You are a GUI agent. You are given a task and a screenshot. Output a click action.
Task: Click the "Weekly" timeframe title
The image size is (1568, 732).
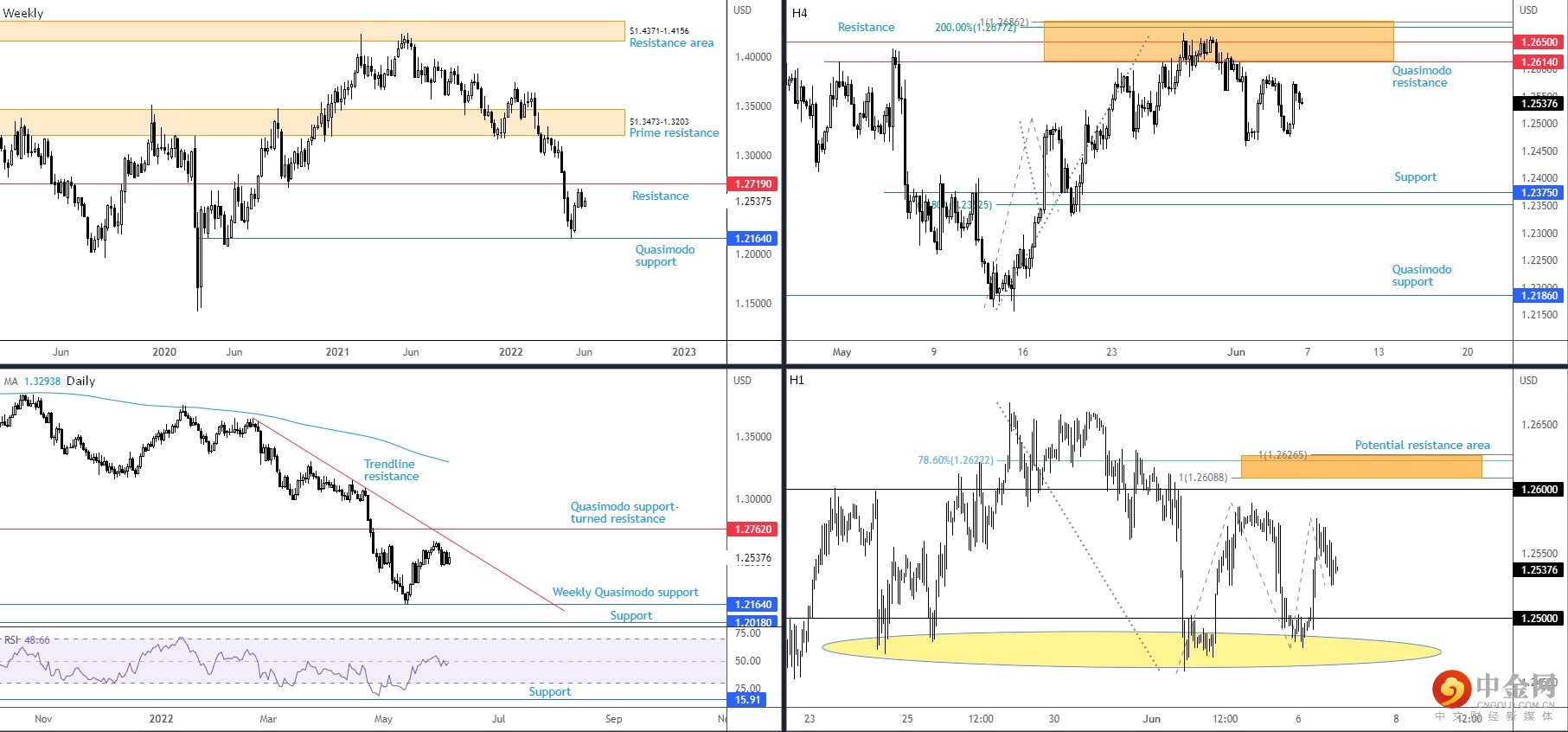click(x=23, y=13)
